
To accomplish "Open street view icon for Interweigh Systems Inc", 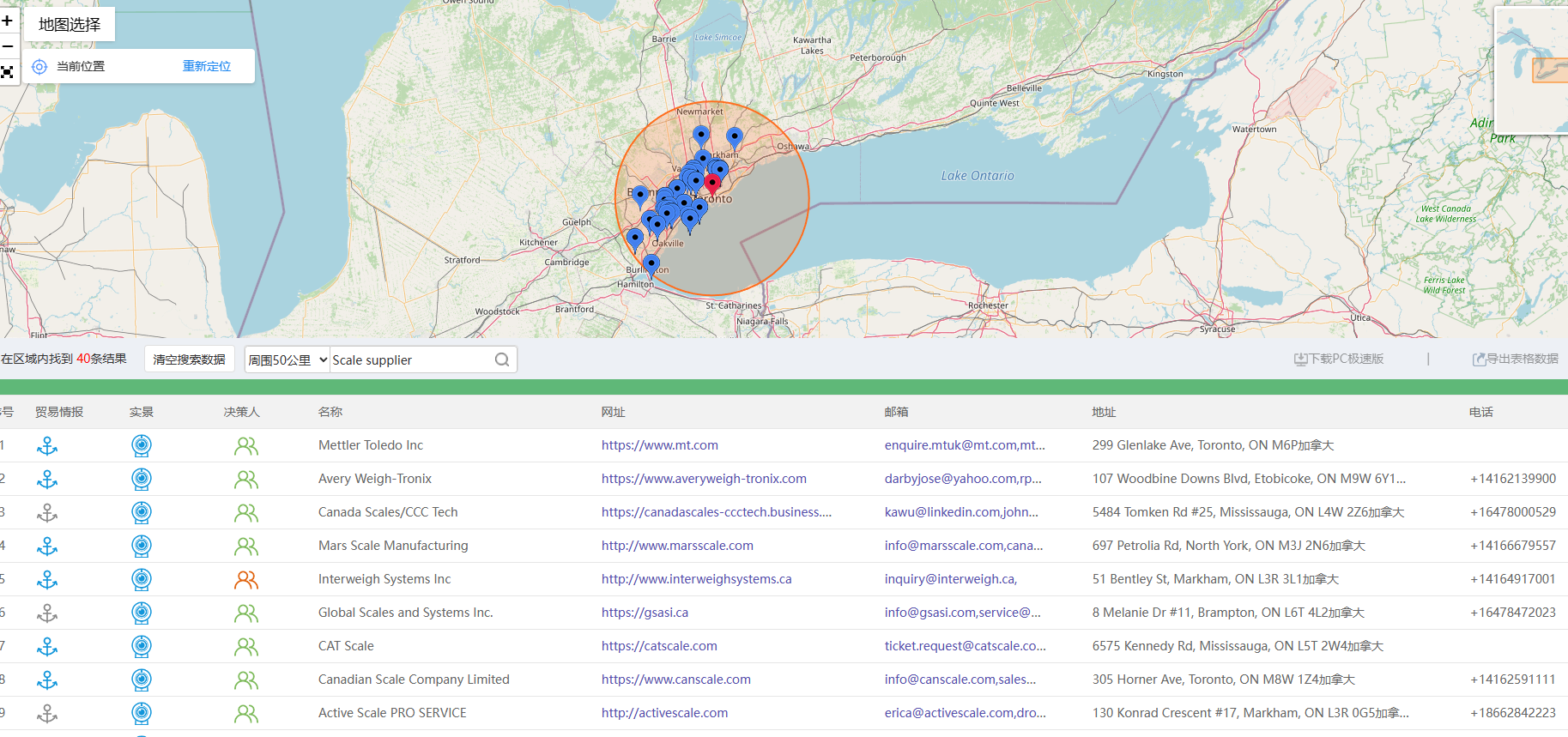I will coord(142,579).
